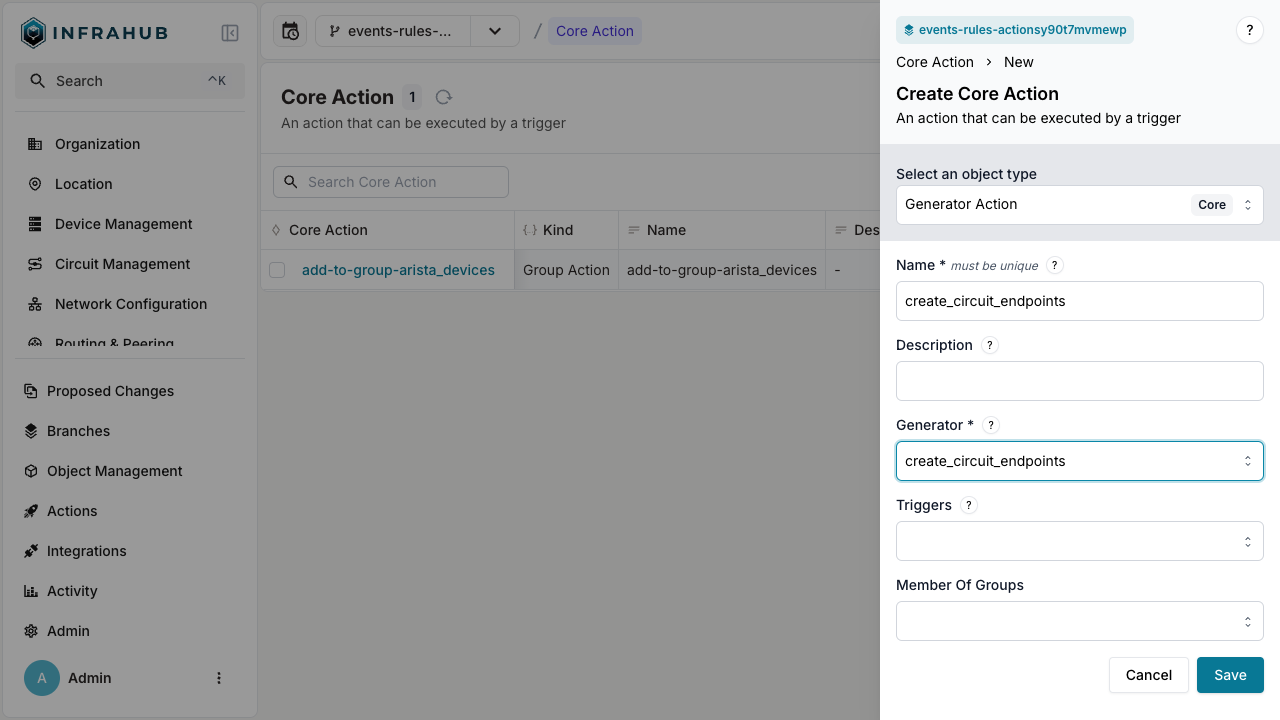Cancel creating the Core Action
The image size is (1280, 720).
[x=1148, y=675]
